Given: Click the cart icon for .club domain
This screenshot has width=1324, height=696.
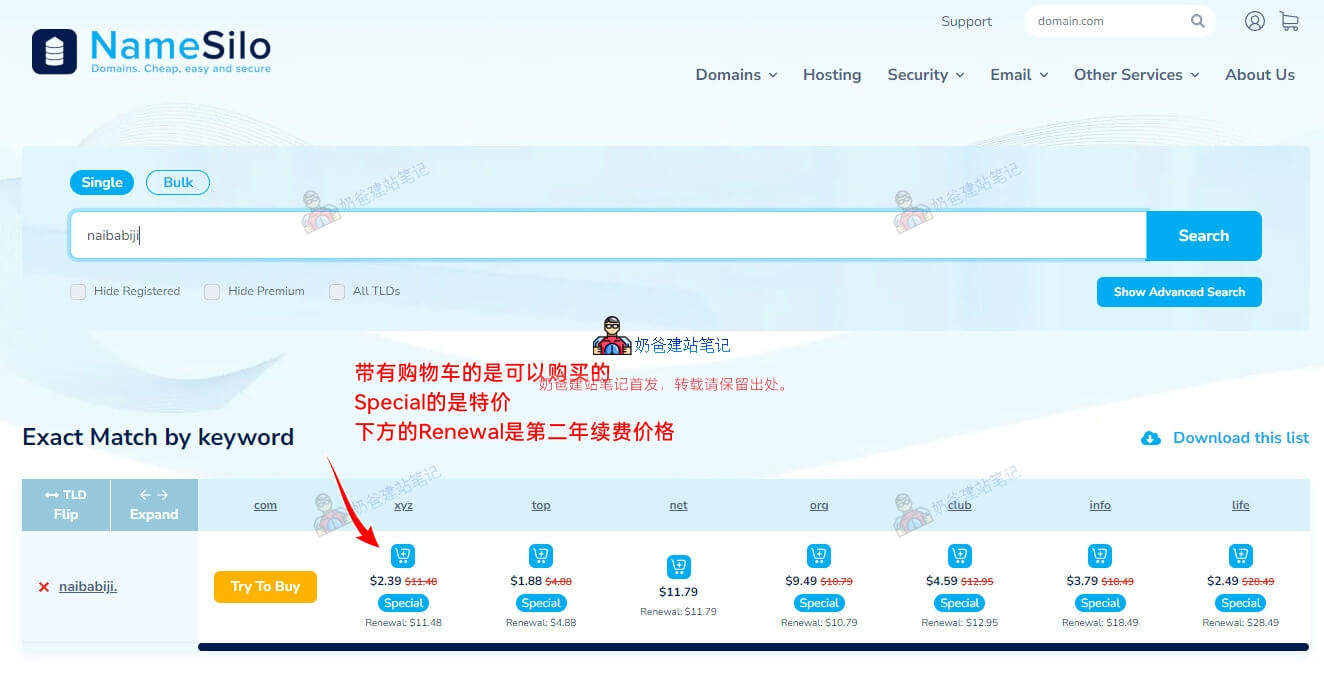Looking at the screenshot, I should [x=959, y=556].
